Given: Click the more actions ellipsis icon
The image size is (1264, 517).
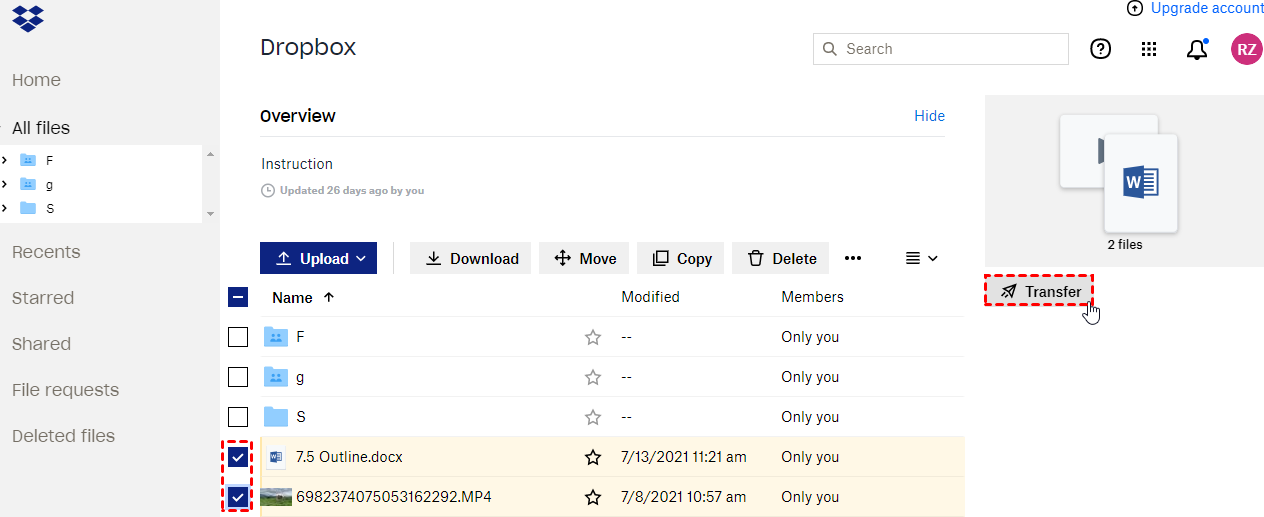Looking at the screenshot, I should pos(853,258).
